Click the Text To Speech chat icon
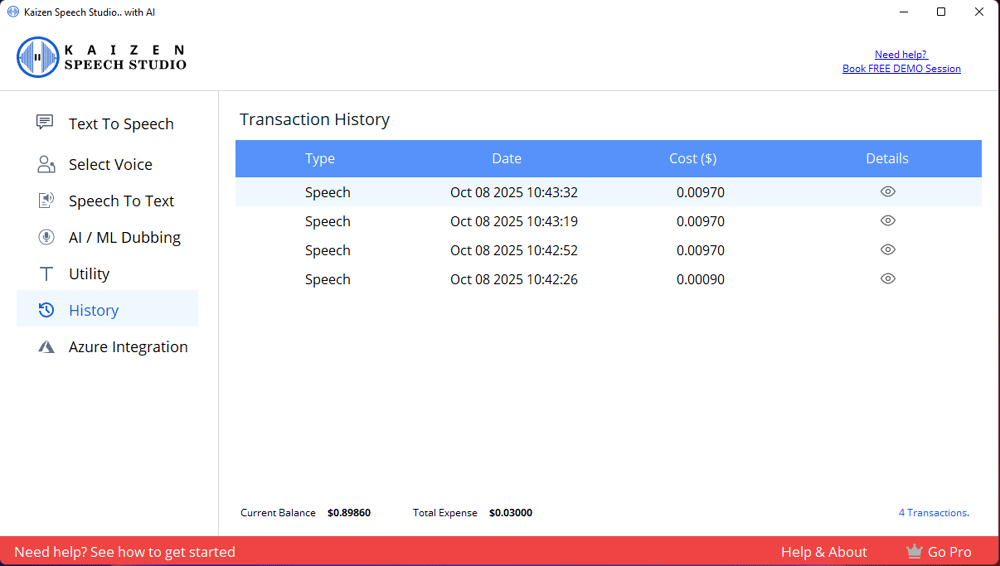The image size is (1000, 566). [x=45, y=122]
